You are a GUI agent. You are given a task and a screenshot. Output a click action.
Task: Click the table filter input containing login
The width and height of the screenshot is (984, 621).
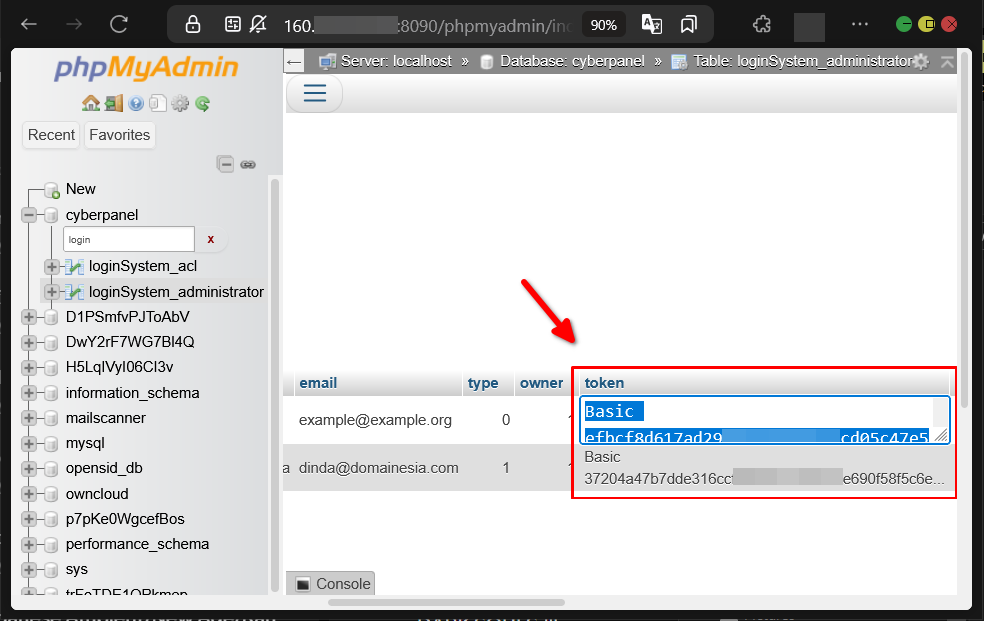pos(129,240)
